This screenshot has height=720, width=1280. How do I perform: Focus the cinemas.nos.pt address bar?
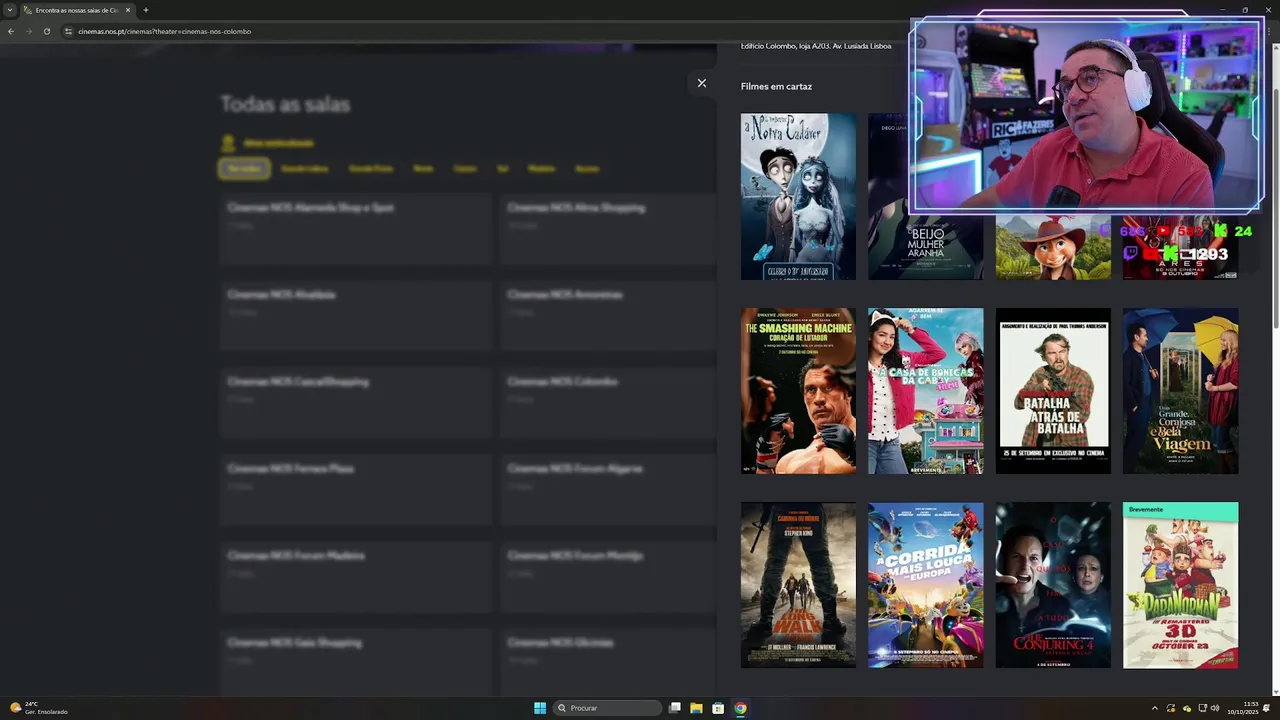point(164,31)
